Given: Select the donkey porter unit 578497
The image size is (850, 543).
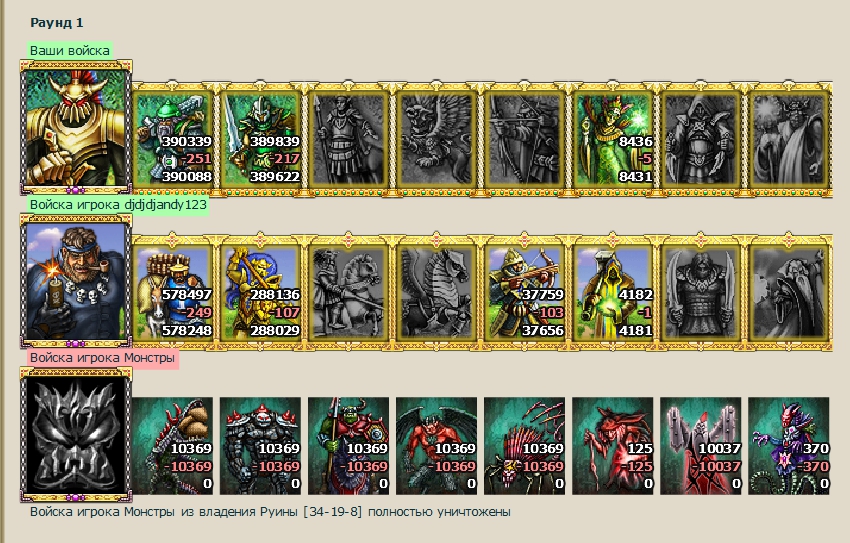Looking at the screenshot, I should (x=172, y=293).
